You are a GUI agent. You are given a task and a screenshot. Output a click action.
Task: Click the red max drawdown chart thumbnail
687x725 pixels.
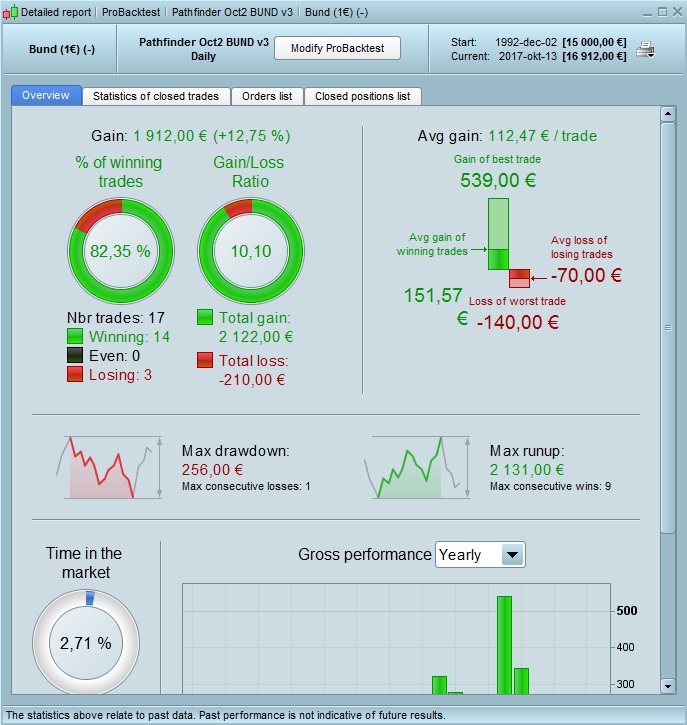[x=109, y=467]
